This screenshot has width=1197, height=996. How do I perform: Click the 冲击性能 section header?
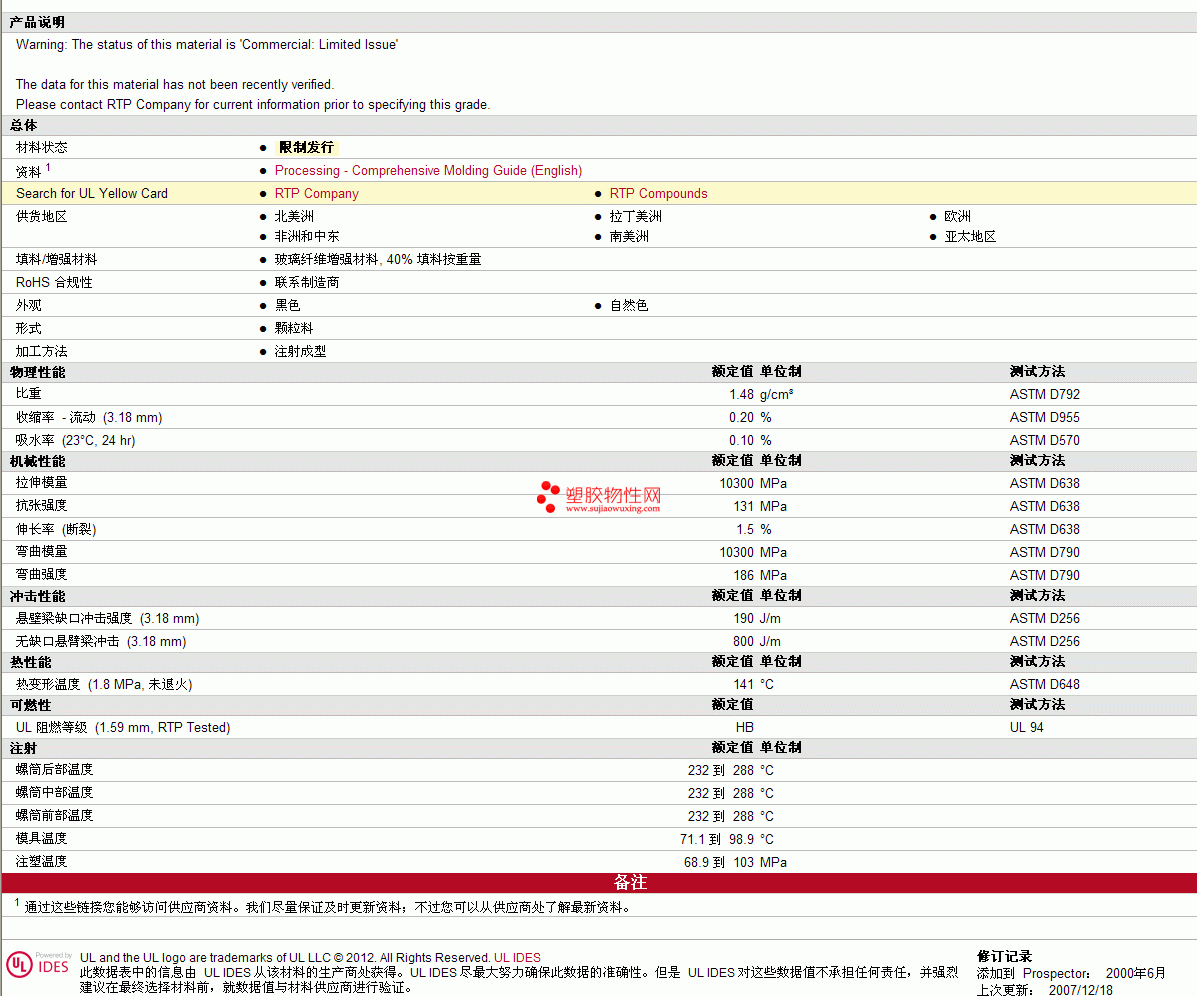coord(37,597)
